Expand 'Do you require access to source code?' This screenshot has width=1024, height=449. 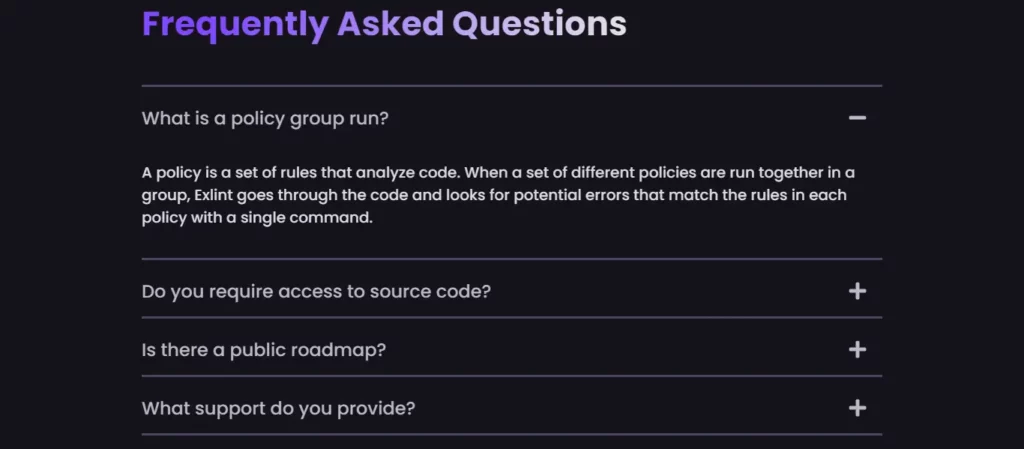(x=316, y=291)
